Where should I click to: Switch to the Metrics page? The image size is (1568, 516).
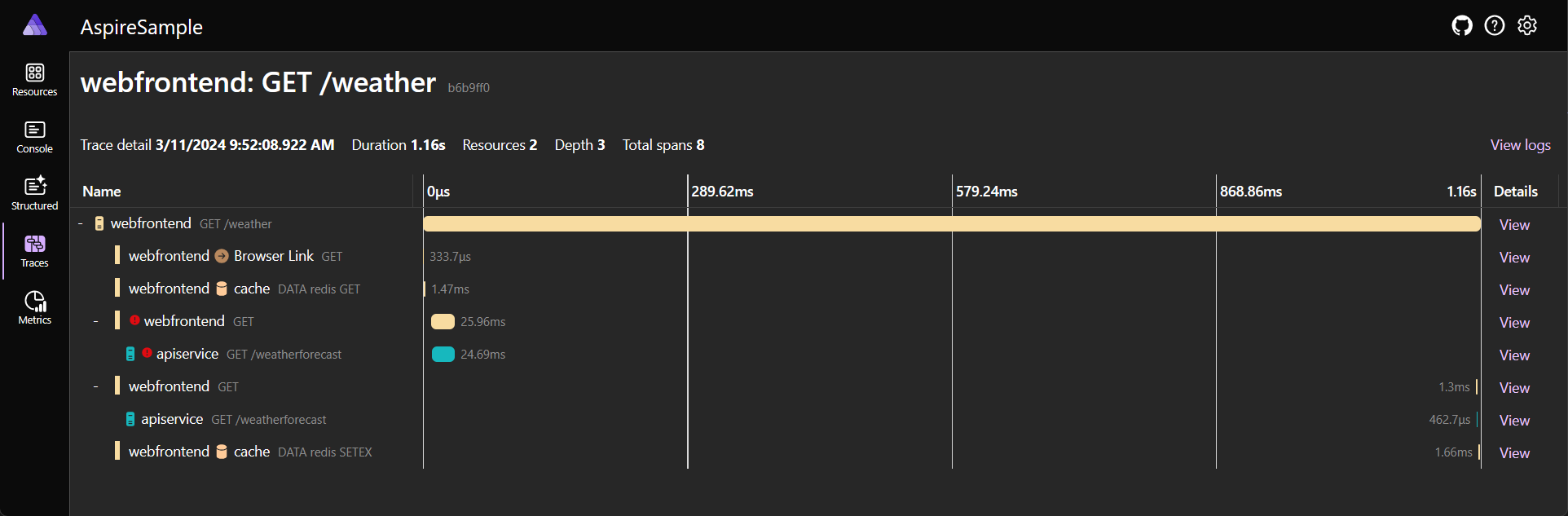pyautogui.click(x=35, y=308)
